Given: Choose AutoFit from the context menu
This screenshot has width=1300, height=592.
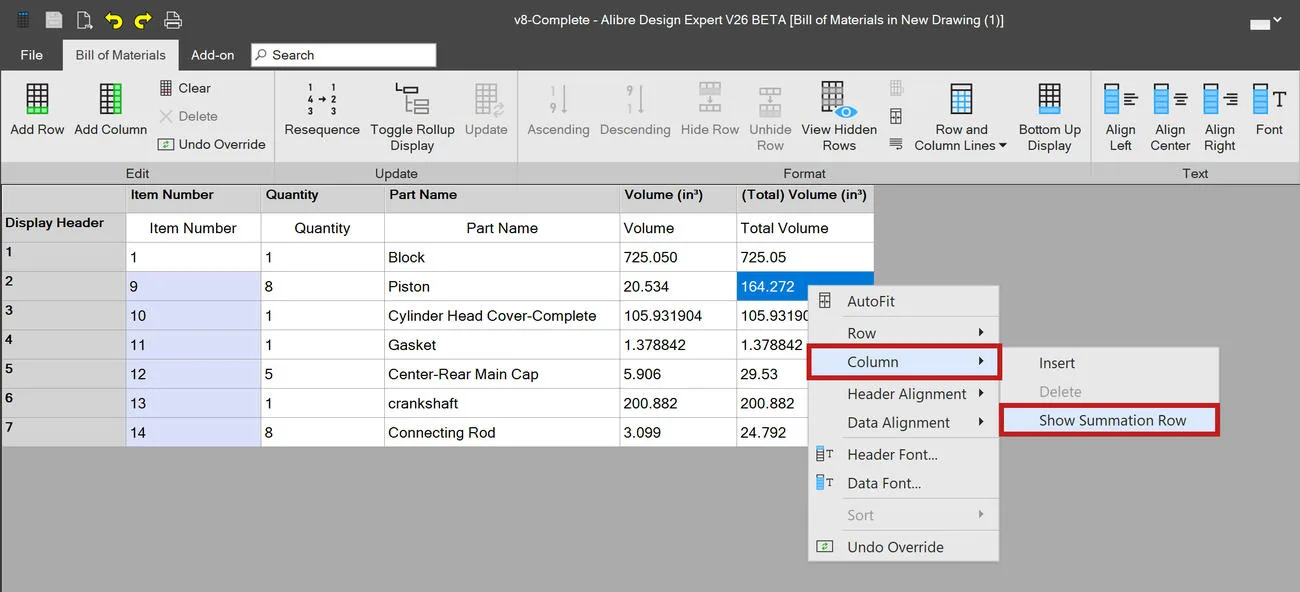Looking at the screenshot, I should (904, 301).
